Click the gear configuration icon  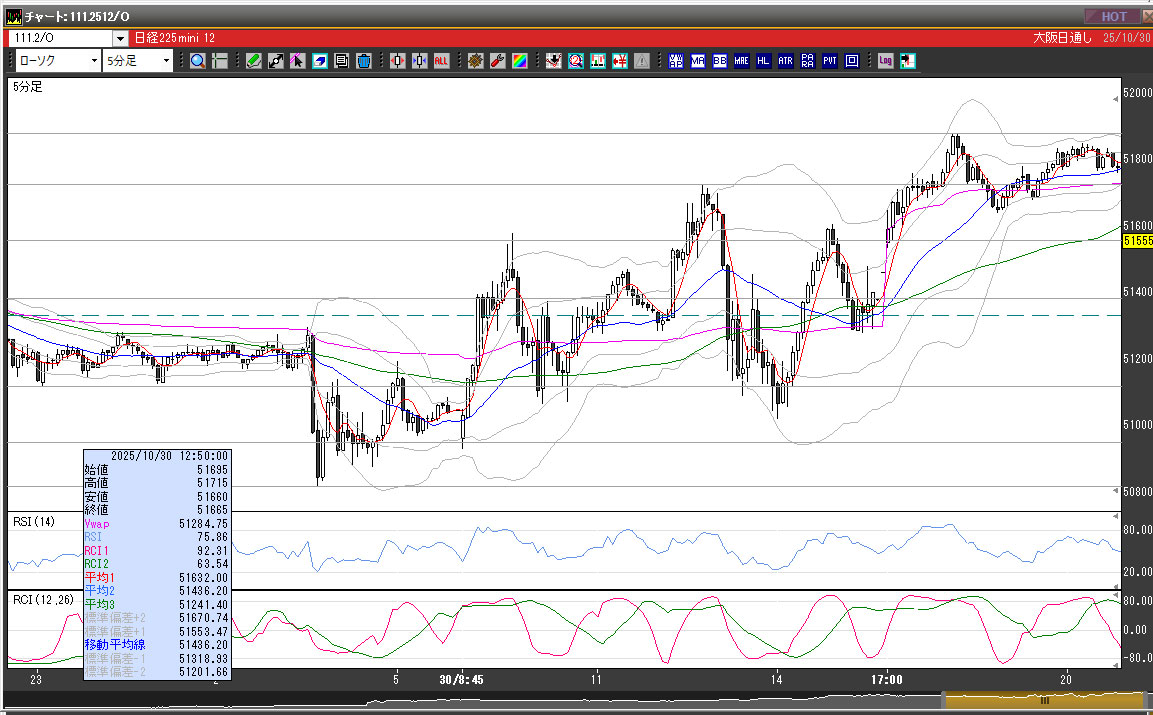tap(475, 61)
